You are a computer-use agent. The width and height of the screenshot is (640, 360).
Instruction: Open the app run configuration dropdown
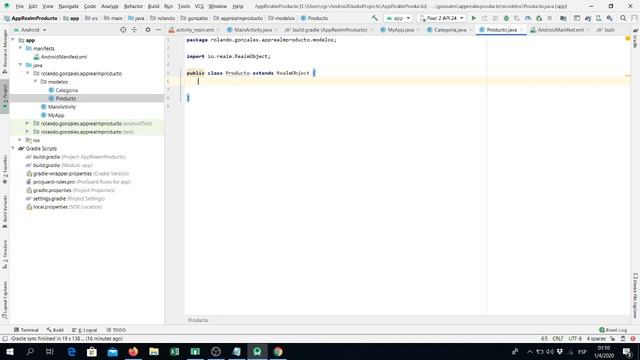[x=398, y=18]
